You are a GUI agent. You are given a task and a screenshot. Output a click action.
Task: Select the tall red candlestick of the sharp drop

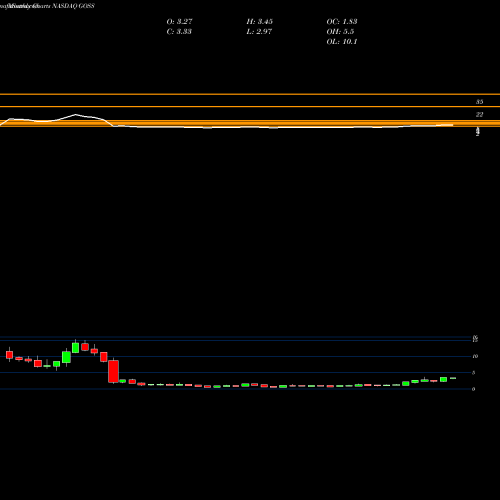114,371
